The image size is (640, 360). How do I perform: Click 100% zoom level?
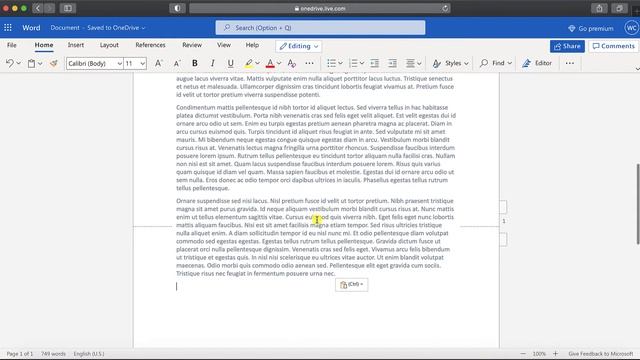pyautogui.click(x=539, y=354)
